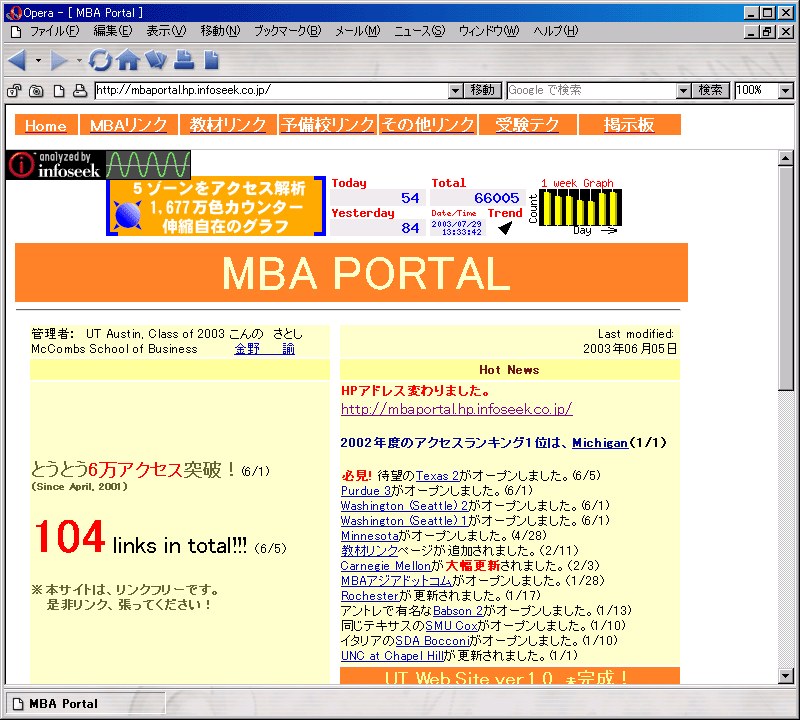Open the 予備校リンク navigation link

pyautogui.click(x=328, y=126)
